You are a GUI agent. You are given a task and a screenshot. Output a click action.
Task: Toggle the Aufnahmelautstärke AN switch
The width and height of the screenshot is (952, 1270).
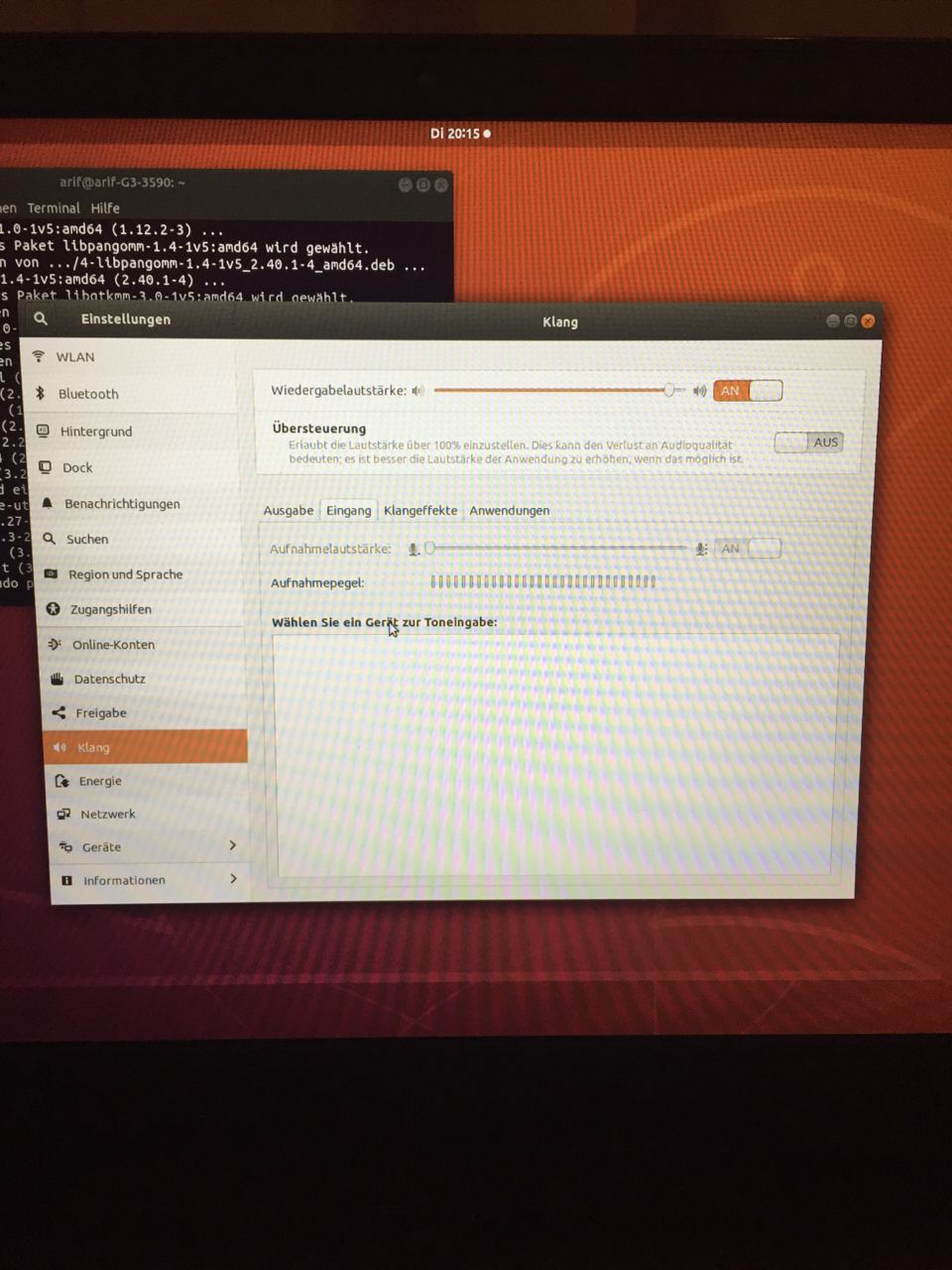[x=748, y=549]
